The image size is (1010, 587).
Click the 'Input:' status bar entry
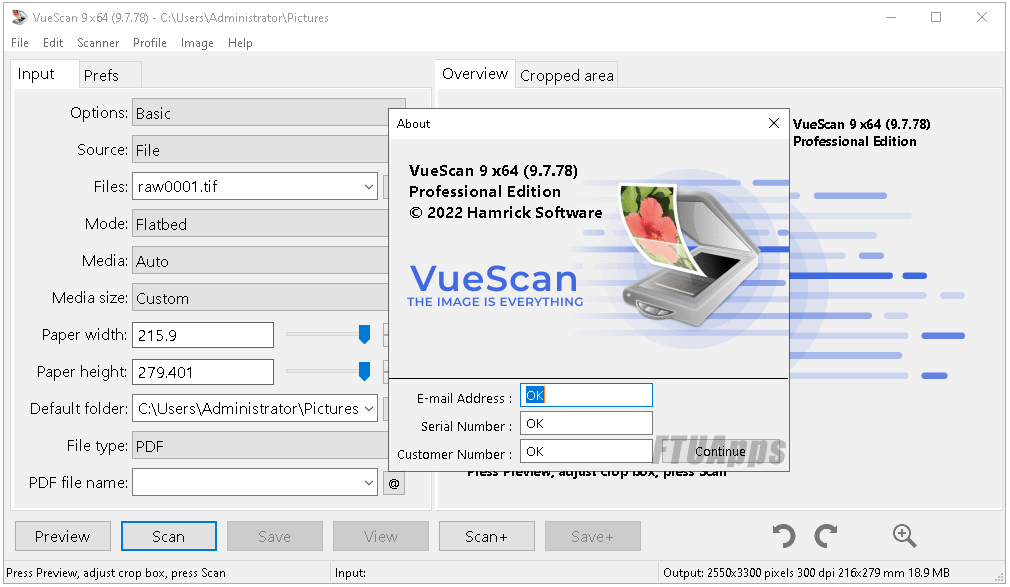pyautogui.click(x=350, y=573)
